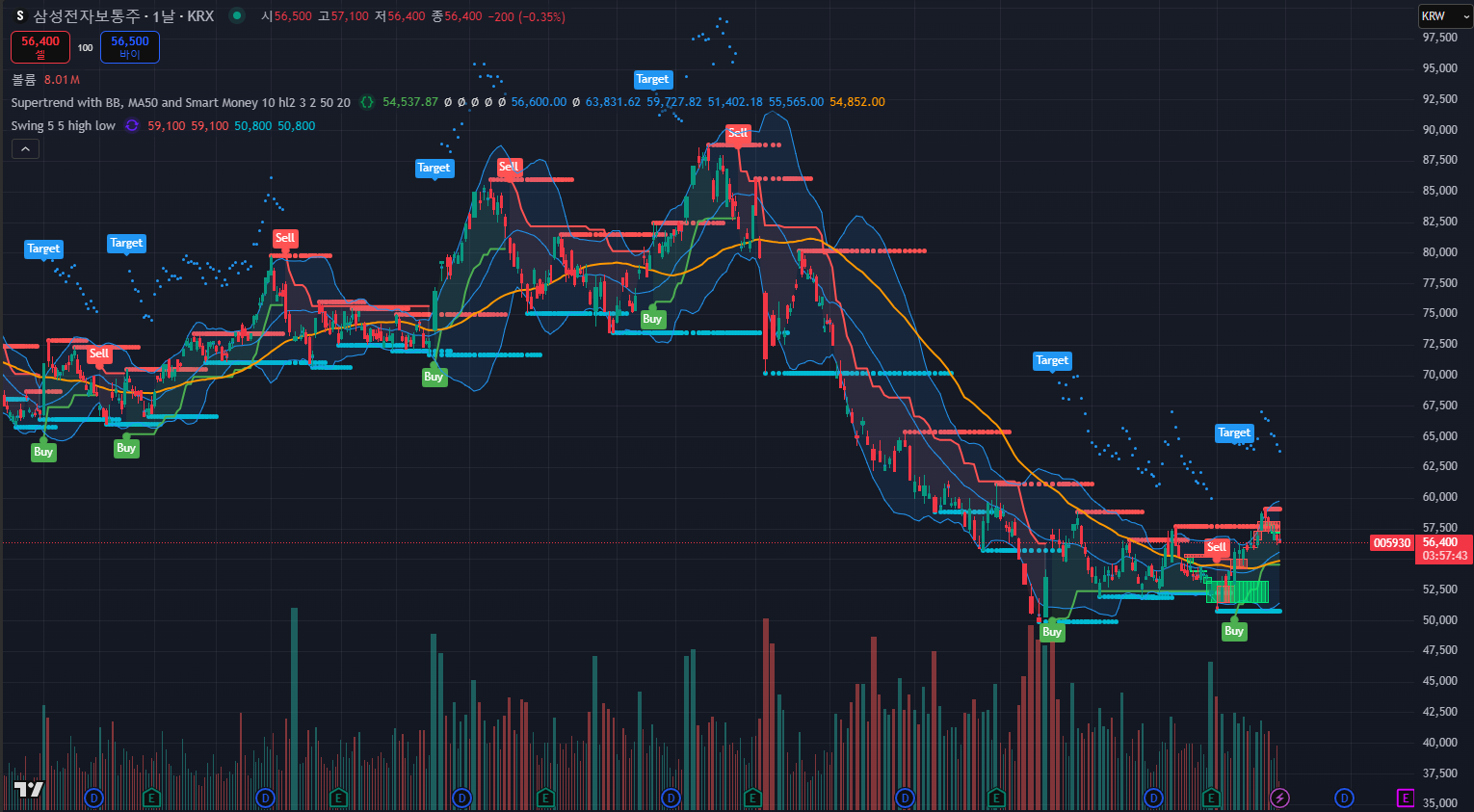Click the S symbol logo icon
The width and height of the screenshot is (1474, 812).
coord(19,16)
